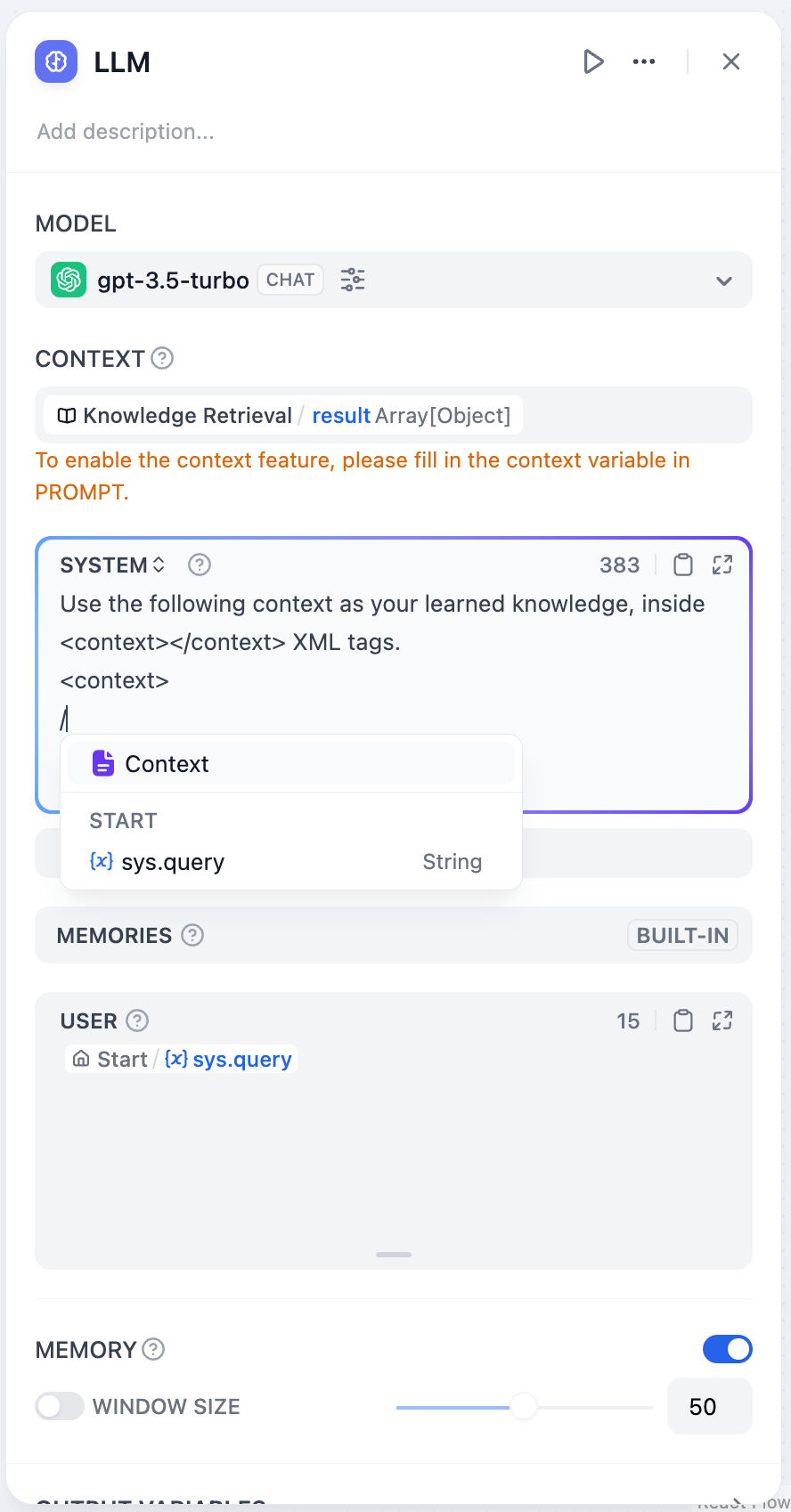The width and height of the screenshot is (791, 1512).
Task: Click the window size slider handle
Action: (523, 1406)
